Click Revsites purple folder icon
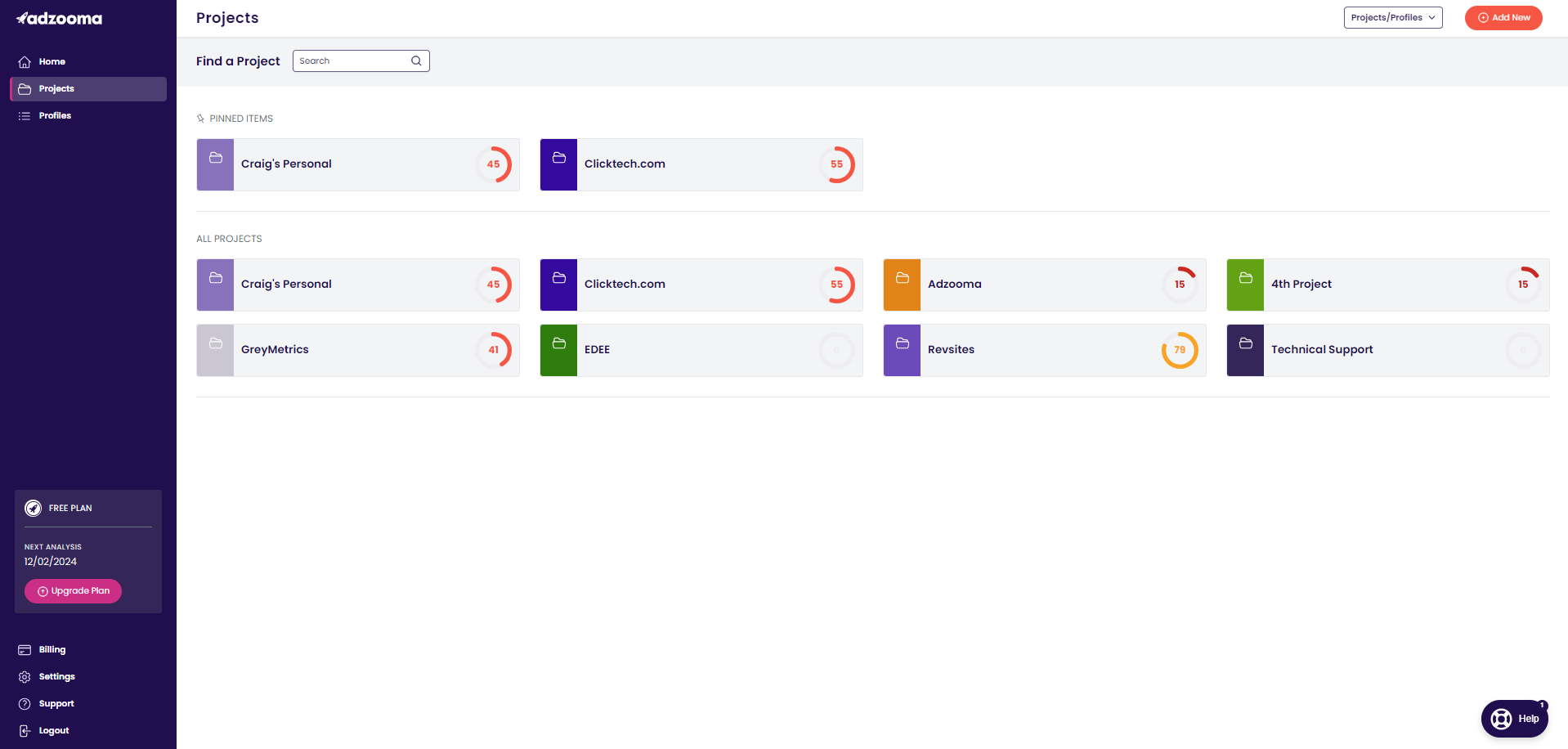 click(x=903, y=343)
